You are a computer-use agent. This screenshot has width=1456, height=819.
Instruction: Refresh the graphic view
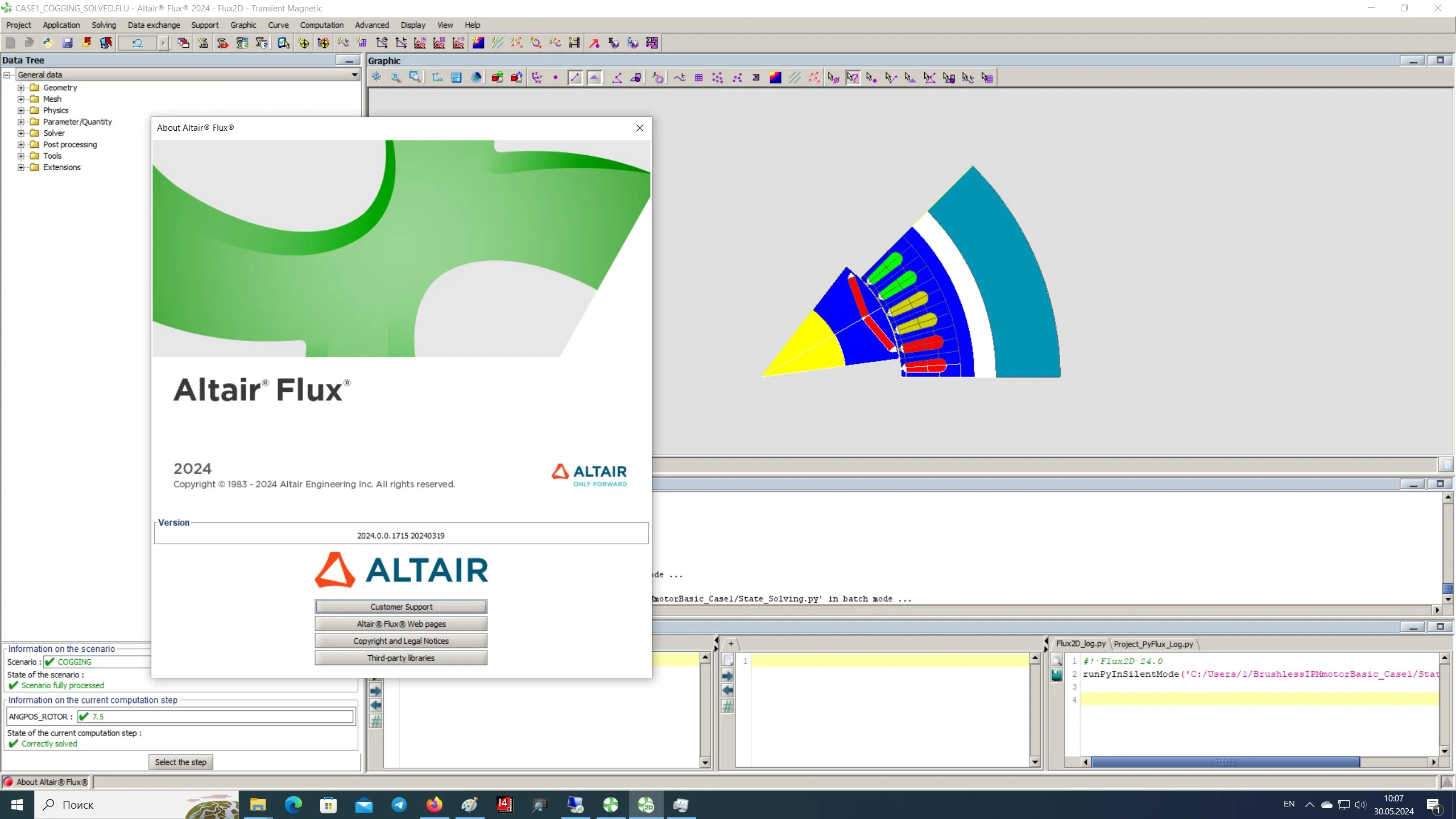tap(377, 77)
